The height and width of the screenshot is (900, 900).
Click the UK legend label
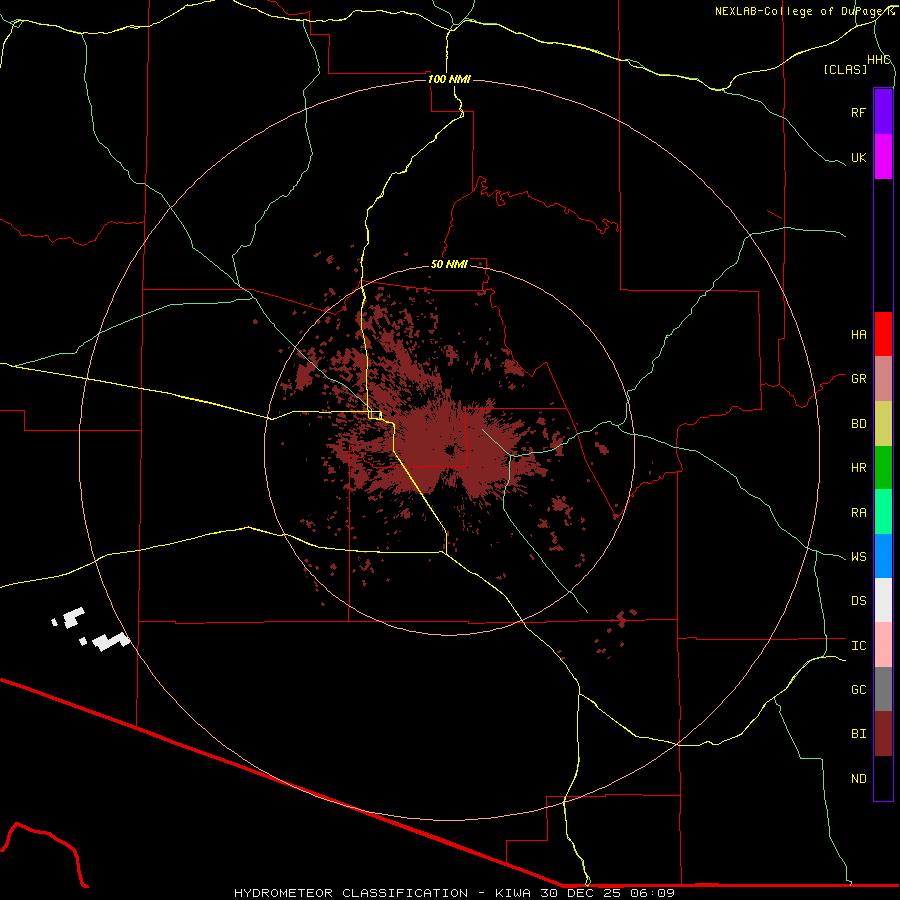(858, 157)
